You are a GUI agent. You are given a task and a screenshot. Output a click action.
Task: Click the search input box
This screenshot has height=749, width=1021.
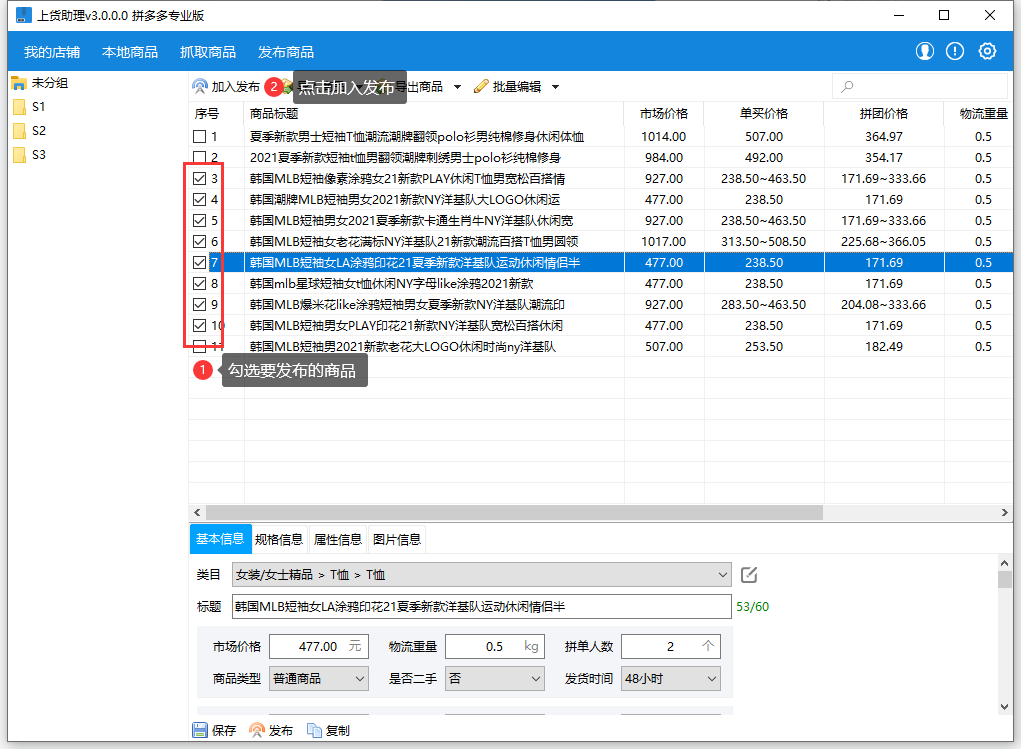click(x=919, y=87)
